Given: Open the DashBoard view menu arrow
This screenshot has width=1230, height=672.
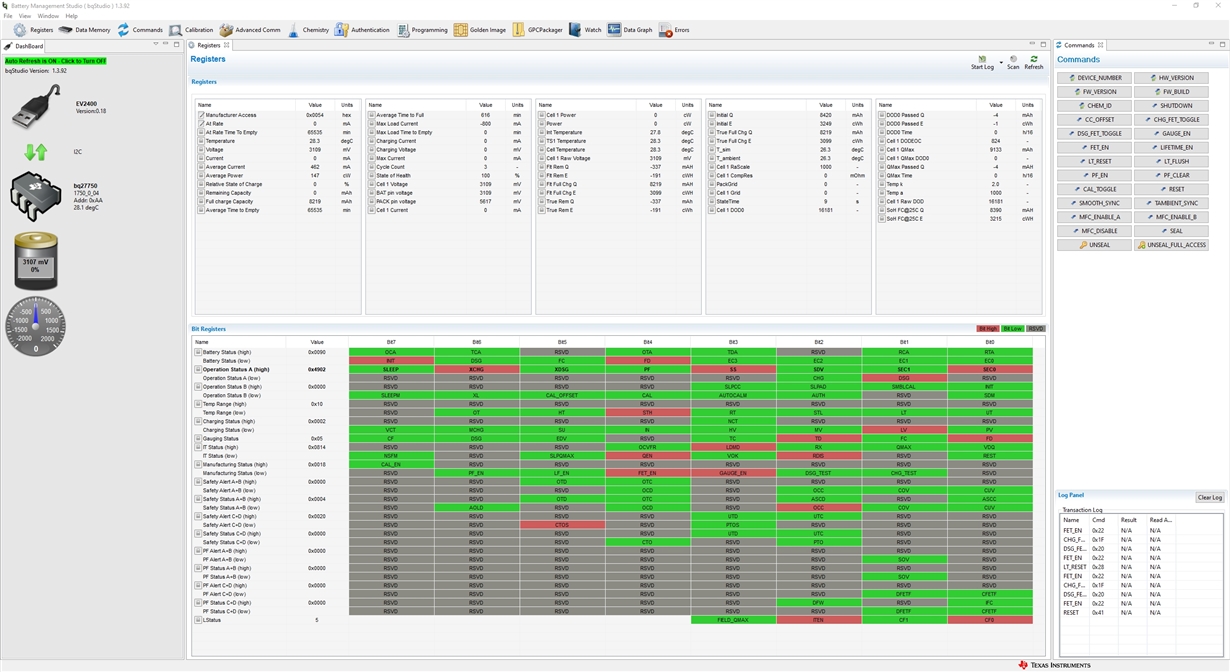Looking at the screenshot, I should [x=156, y=45].
